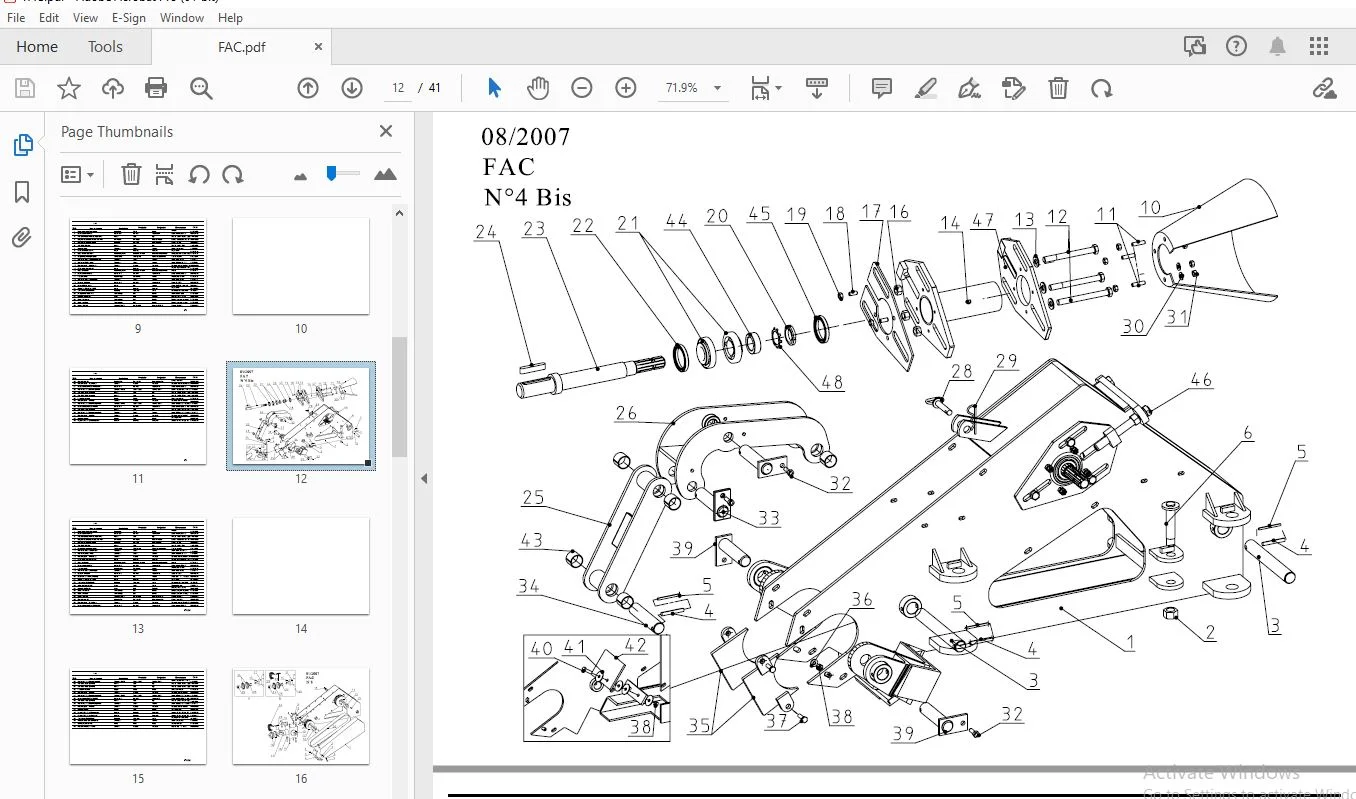Rotate thumbnail pages counterclockwise

pos(199,175)
